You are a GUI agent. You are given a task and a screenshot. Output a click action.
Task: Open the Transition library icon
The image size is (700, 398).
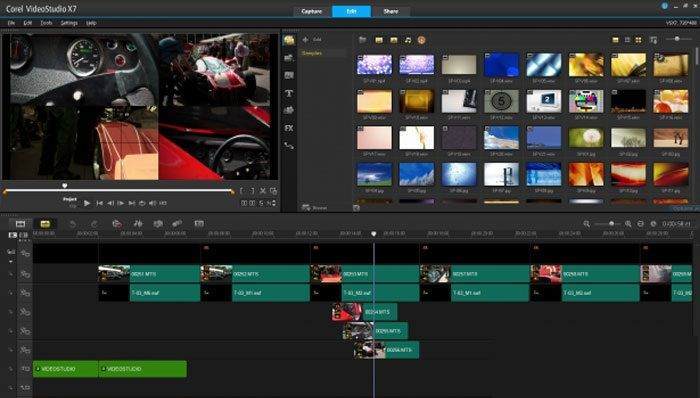pyautogui.click(x=289, y=75)
